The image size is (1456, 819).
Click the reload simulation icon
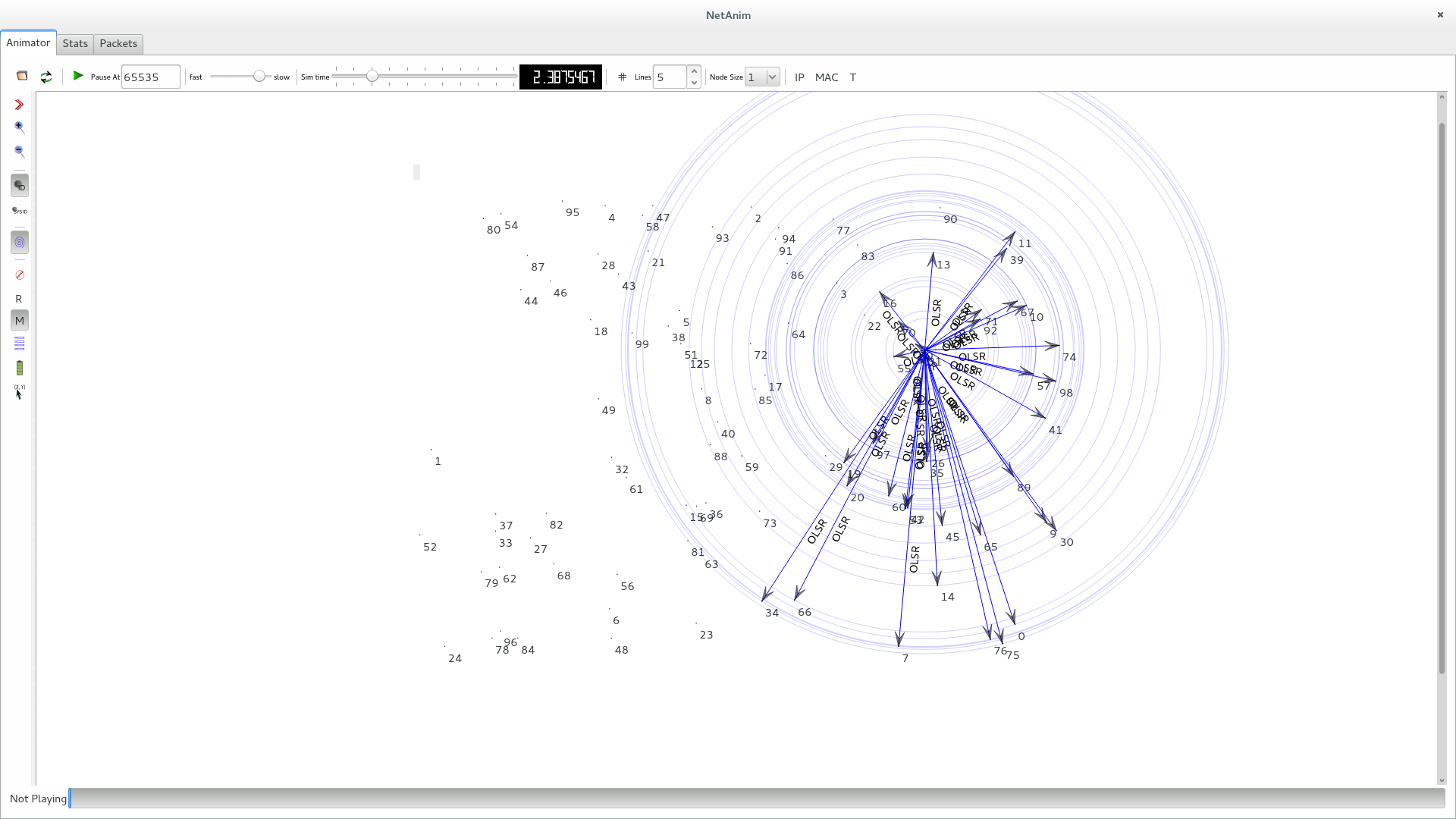point(46,77)
